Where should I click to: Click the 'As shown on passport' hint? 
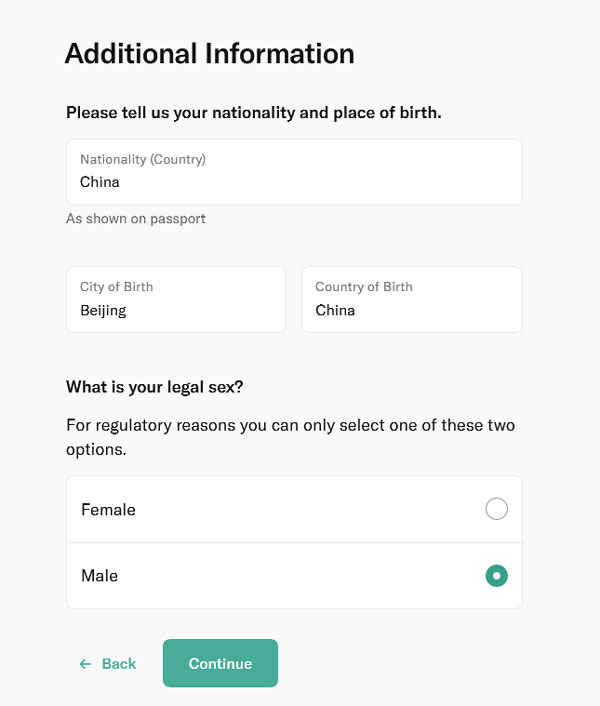point(136,218)
